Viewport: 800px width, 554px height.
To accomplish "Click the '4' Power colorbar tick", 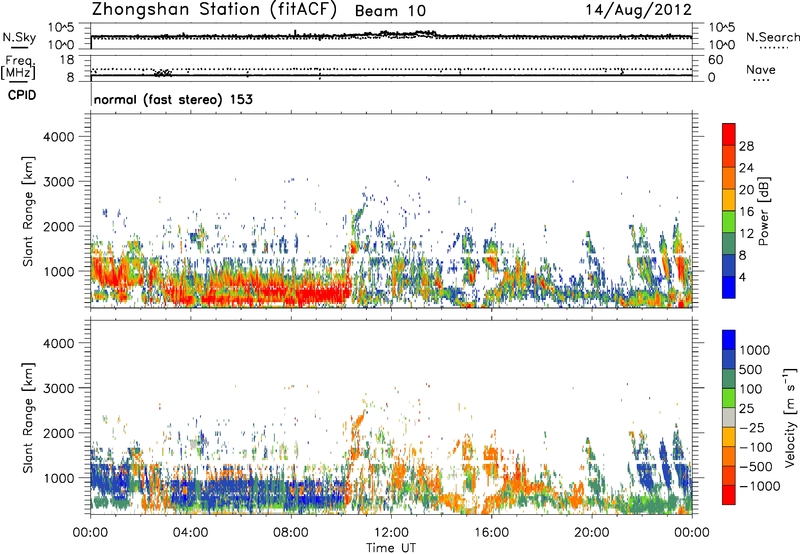I will click(743, 277).
